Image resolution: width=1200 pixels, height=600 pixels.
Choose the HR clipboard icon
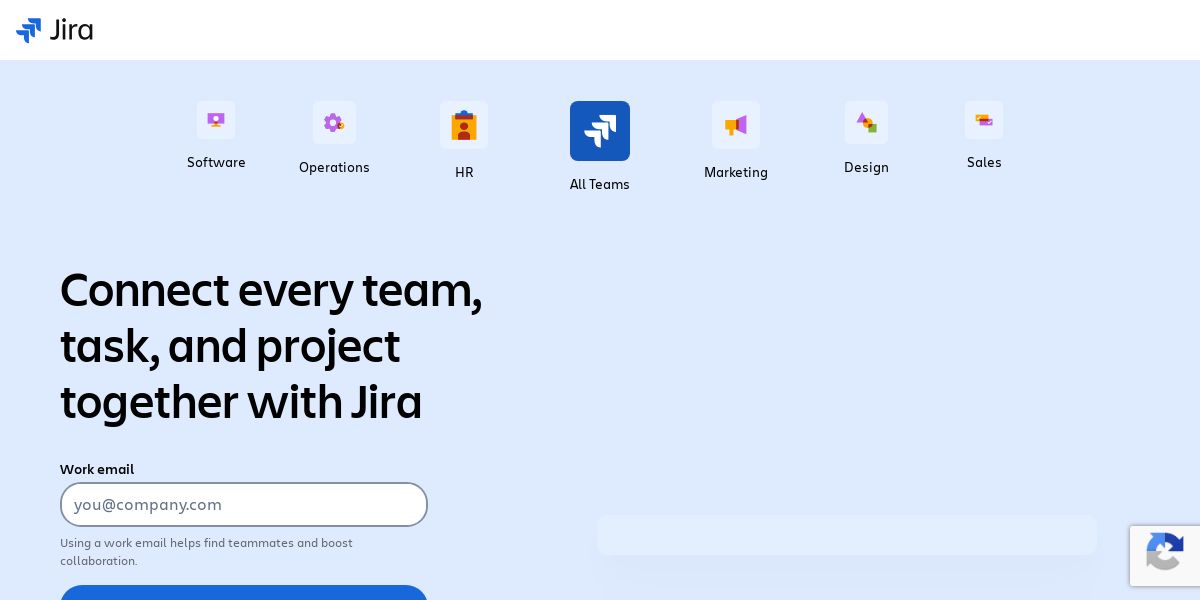point(464,125)
